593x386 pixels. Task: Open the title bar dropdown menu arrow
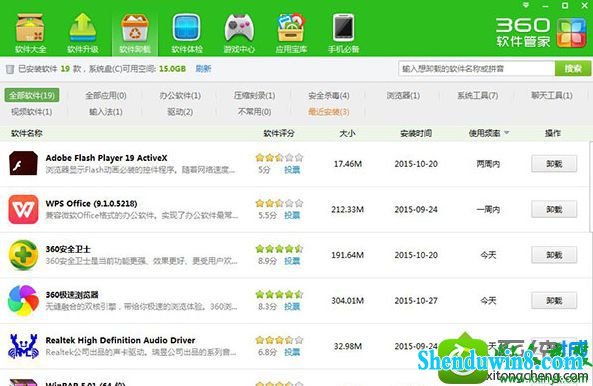526,5
